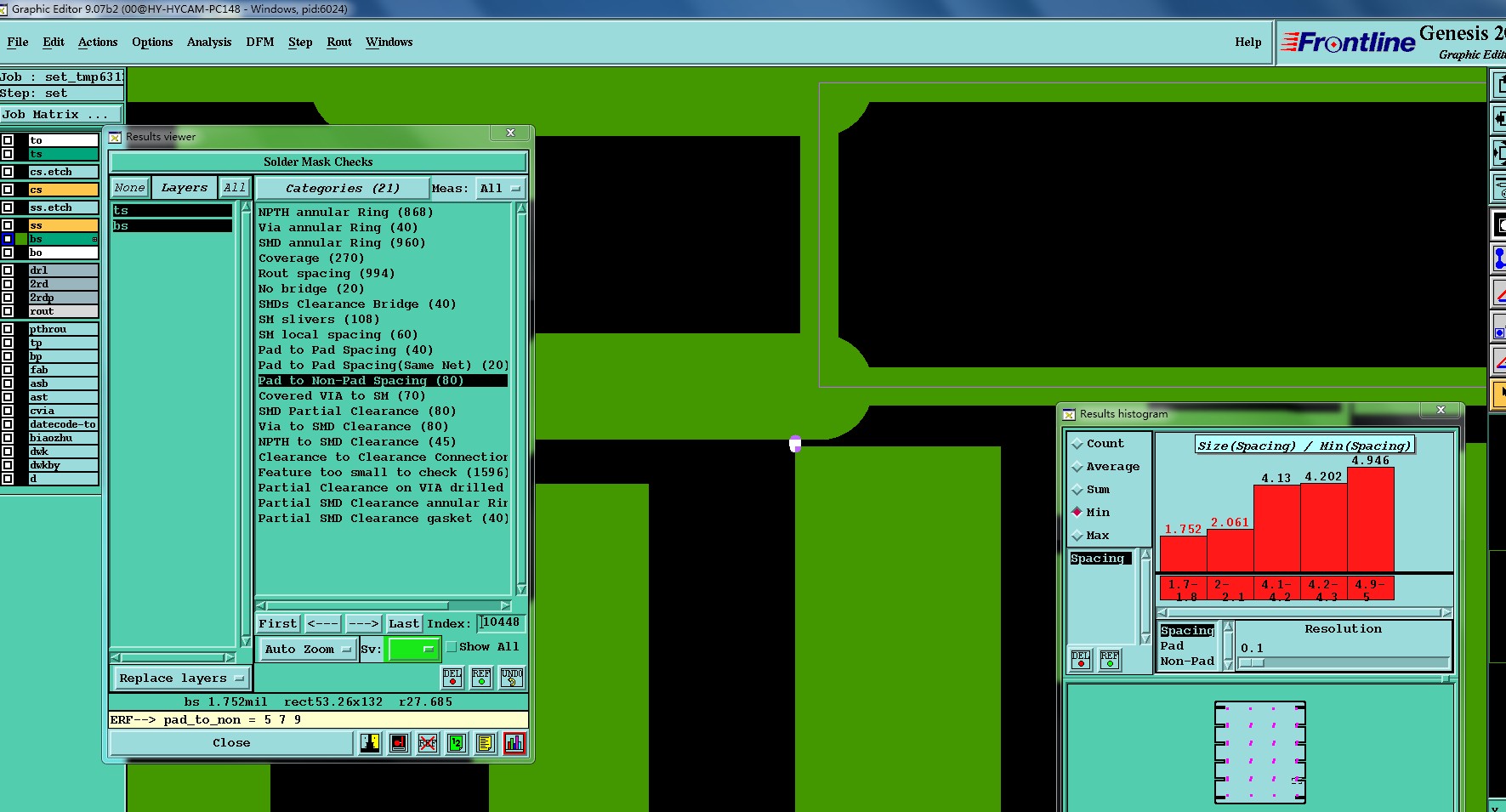Toggle display checkbox for layer 'bs'
1506x812 pixels.
tap(8, 239)
